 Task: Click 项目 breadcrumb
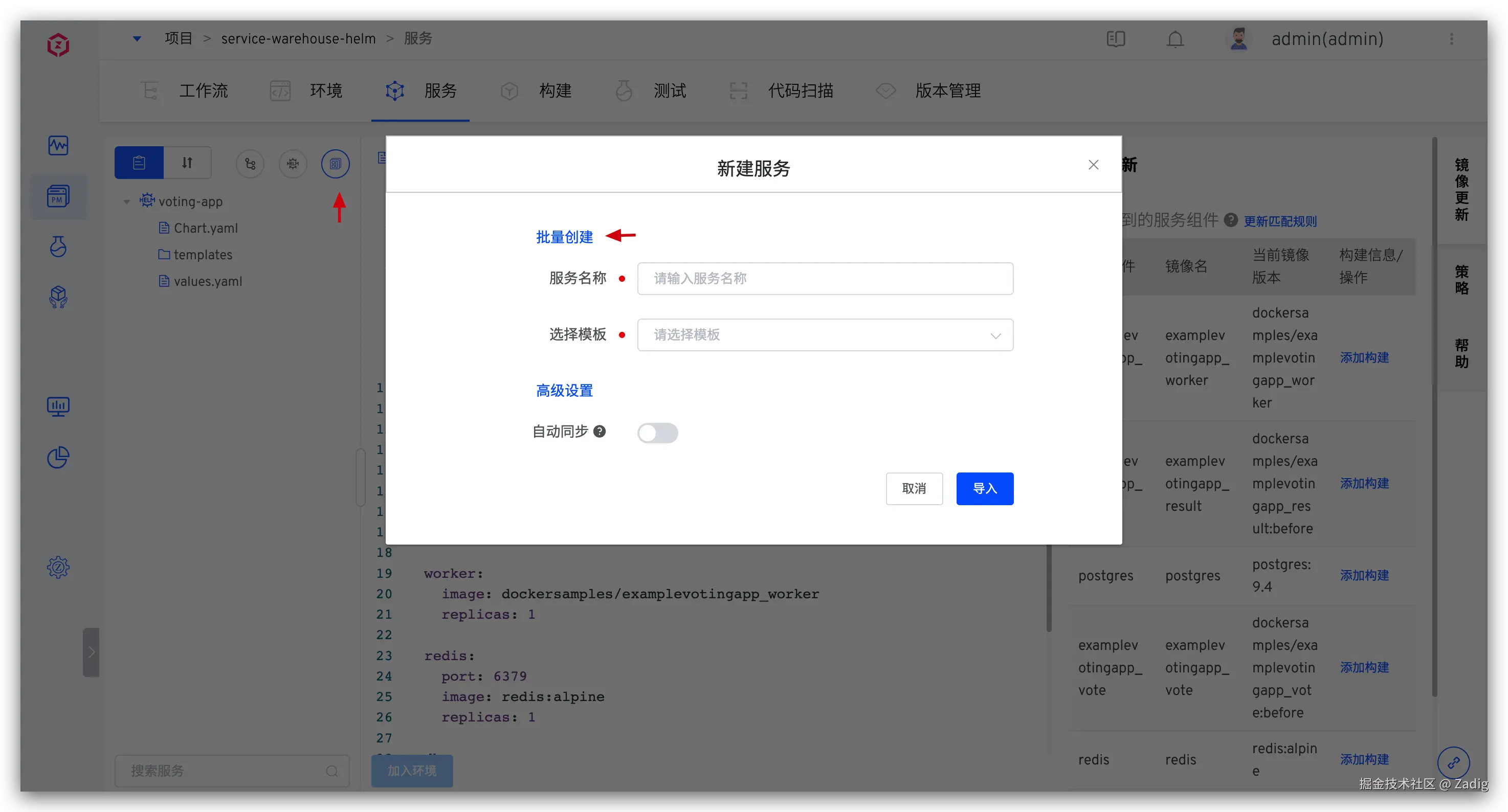179,39
